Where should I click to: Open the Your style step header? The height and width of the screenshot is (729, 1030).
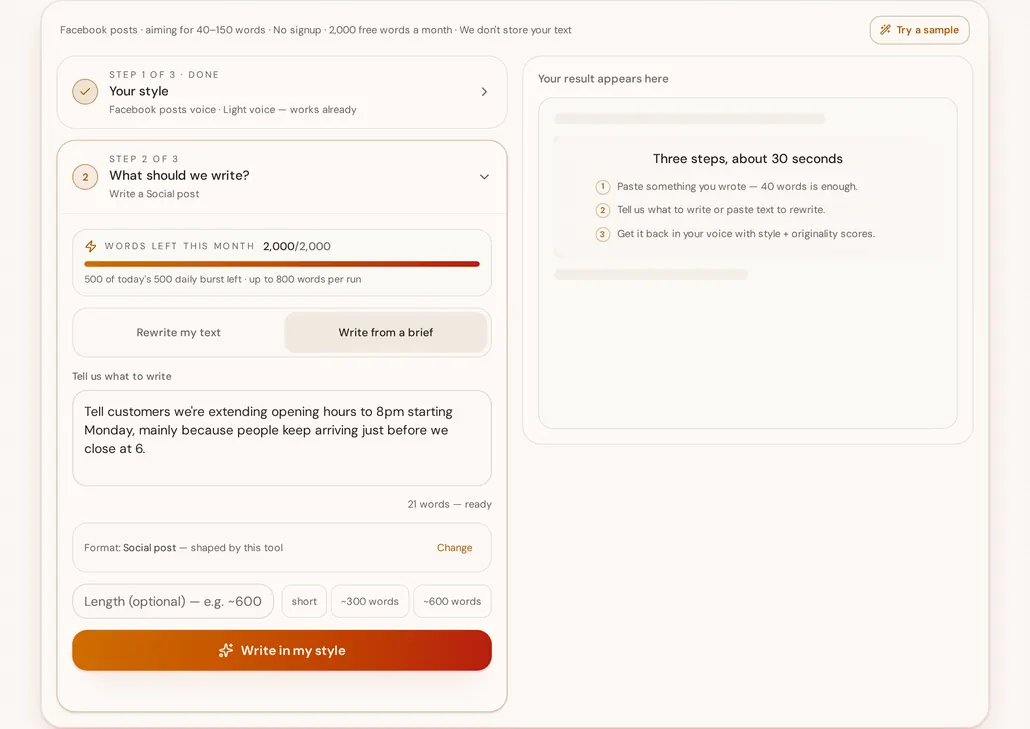(x=282, y=92)
